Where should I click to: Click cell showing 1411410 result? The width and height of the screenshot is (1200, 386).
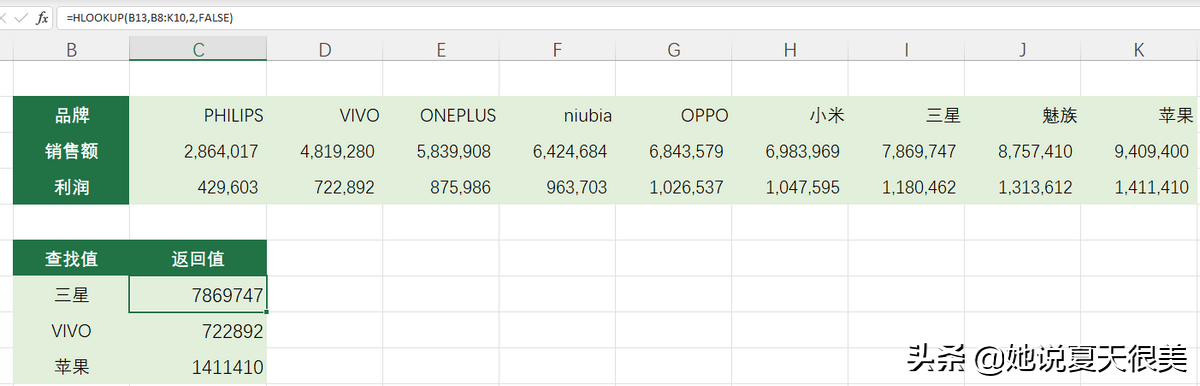[x=198, y=367]
